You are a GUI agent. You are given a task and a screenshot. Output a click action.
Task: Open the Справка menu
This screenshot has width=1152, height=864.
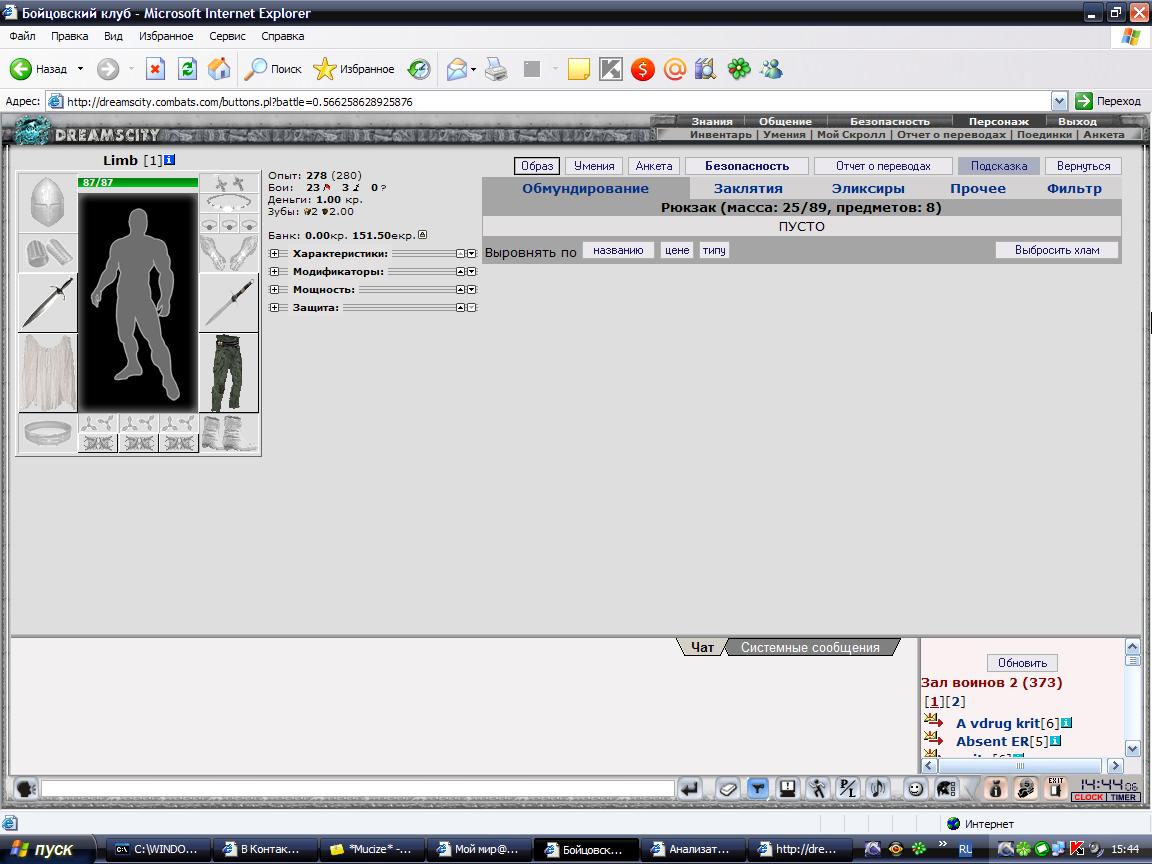coord(282,36)
